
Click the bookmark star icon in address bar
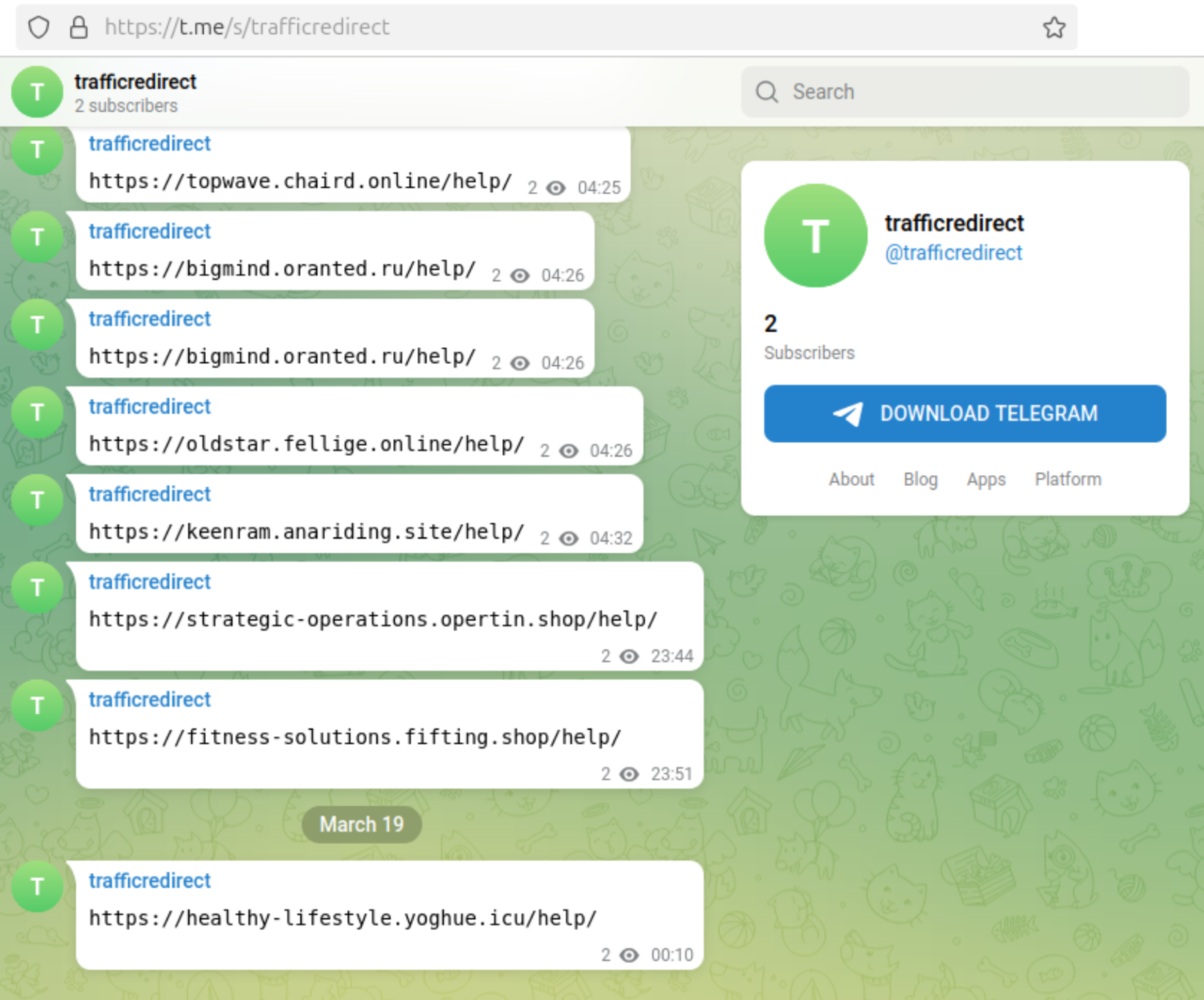[1053, 28]
